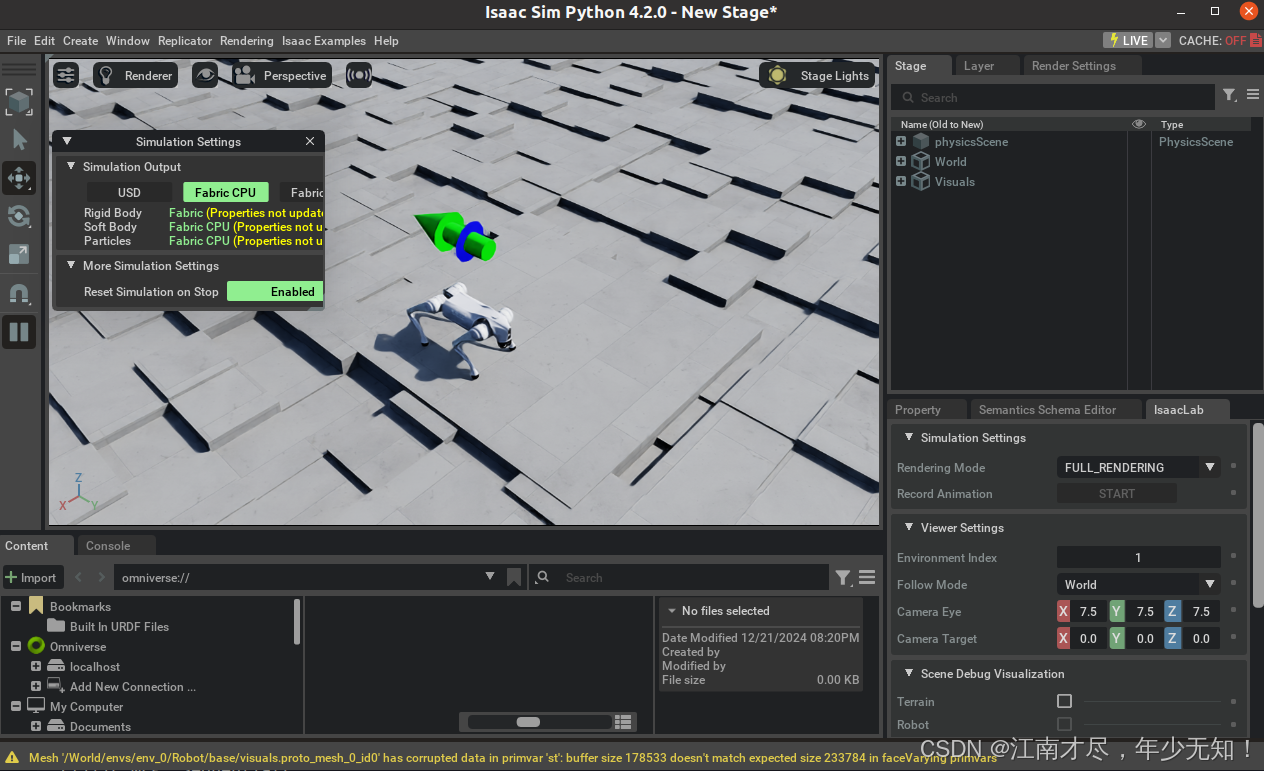Viewport: 1264px width, 771px height.
Task: Open the Isaac Examples menu
Action: click(x=324, y=41)
